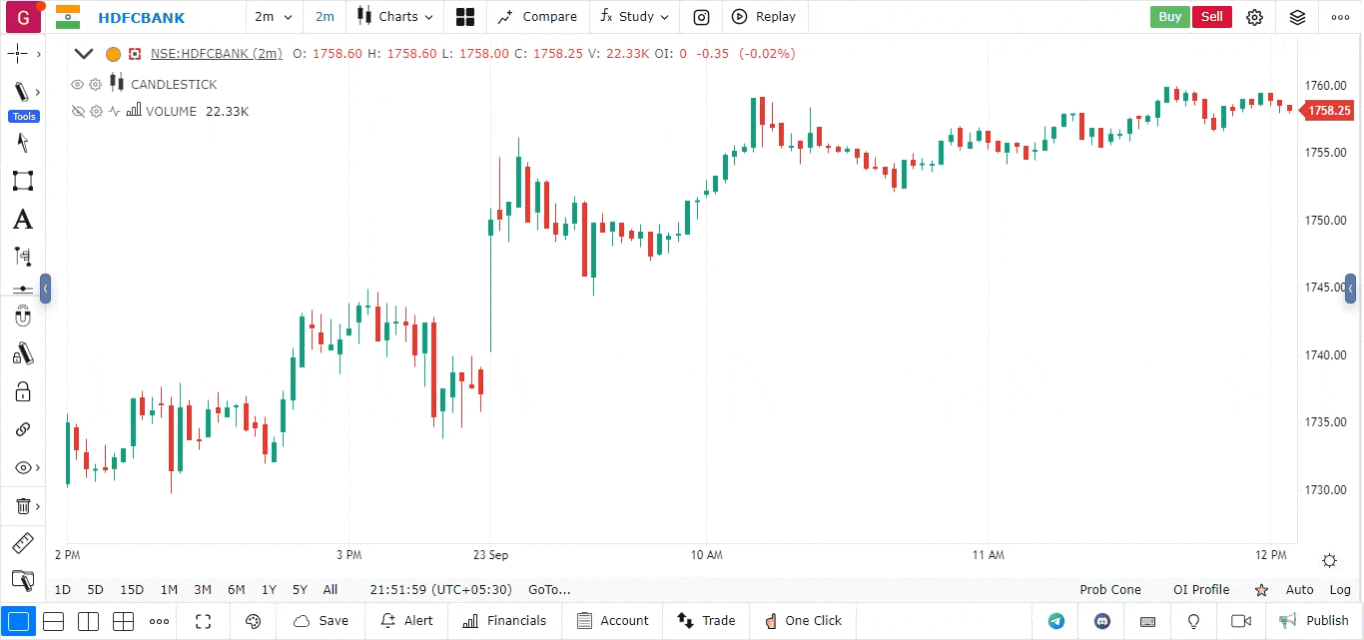Click the orange symbol color dot
Screen dimensions: 1364x640
[x=113, y=54]
